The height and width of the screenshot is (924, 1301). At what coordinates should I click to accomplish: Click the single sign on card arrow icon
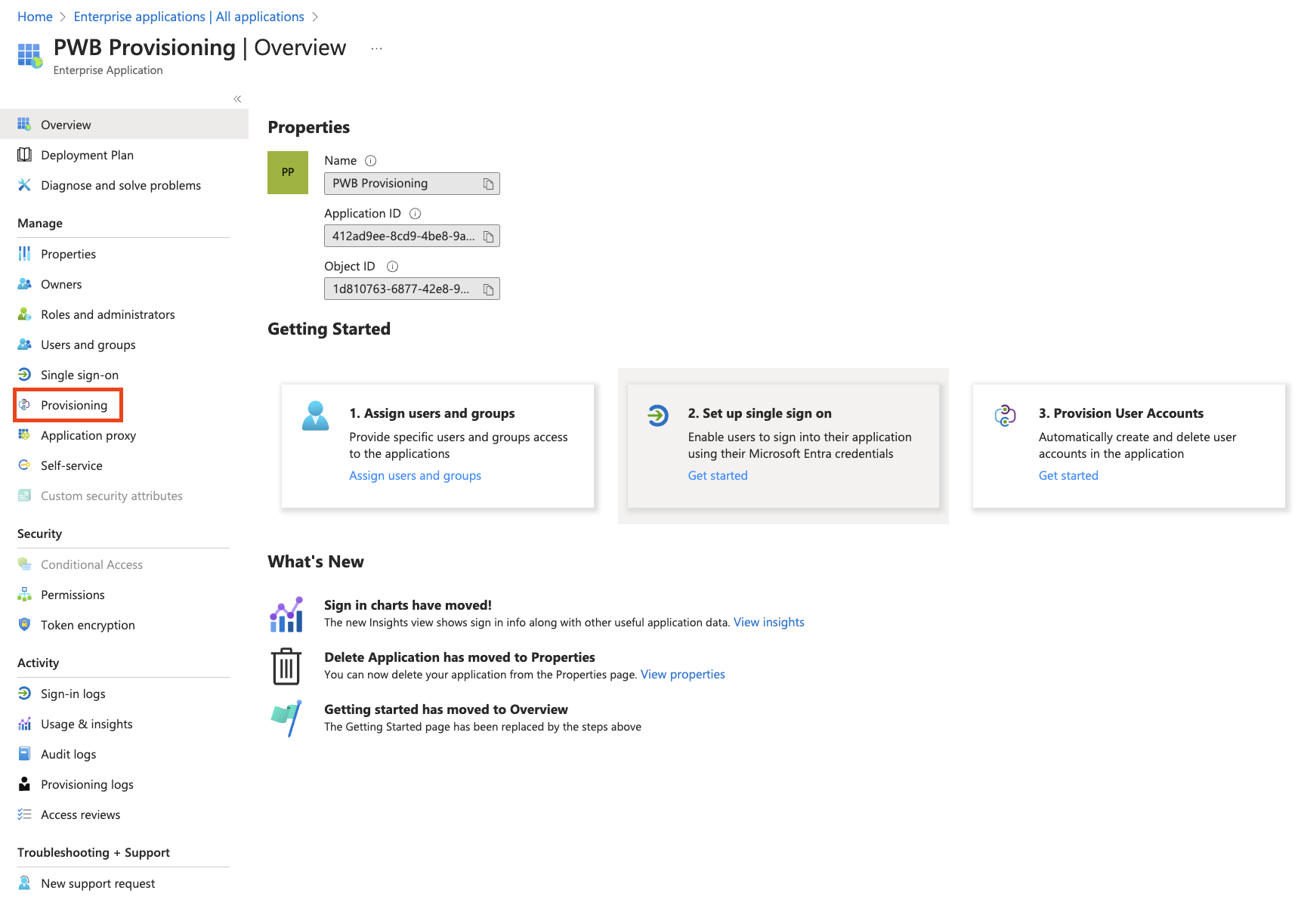click(x=658, y=415)
